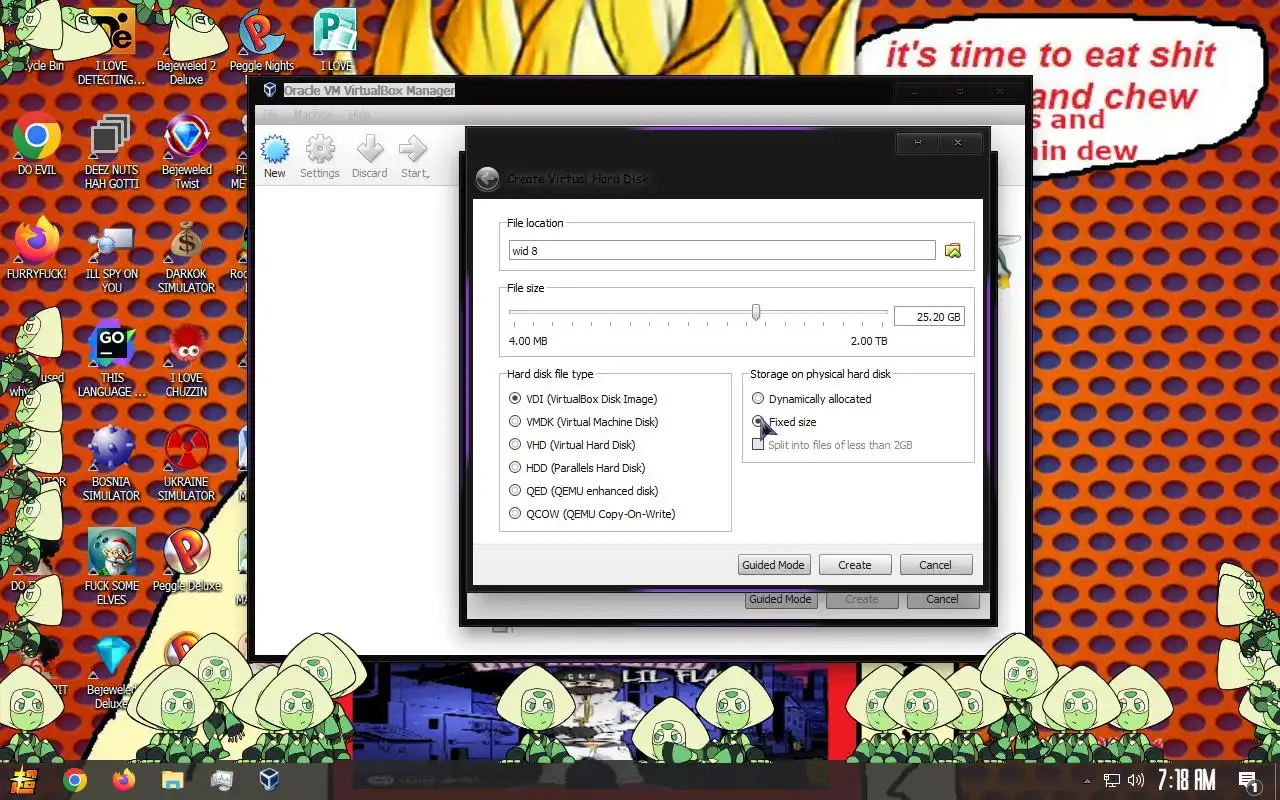Click the 25.20 GB size field

(x=929, y=316)
